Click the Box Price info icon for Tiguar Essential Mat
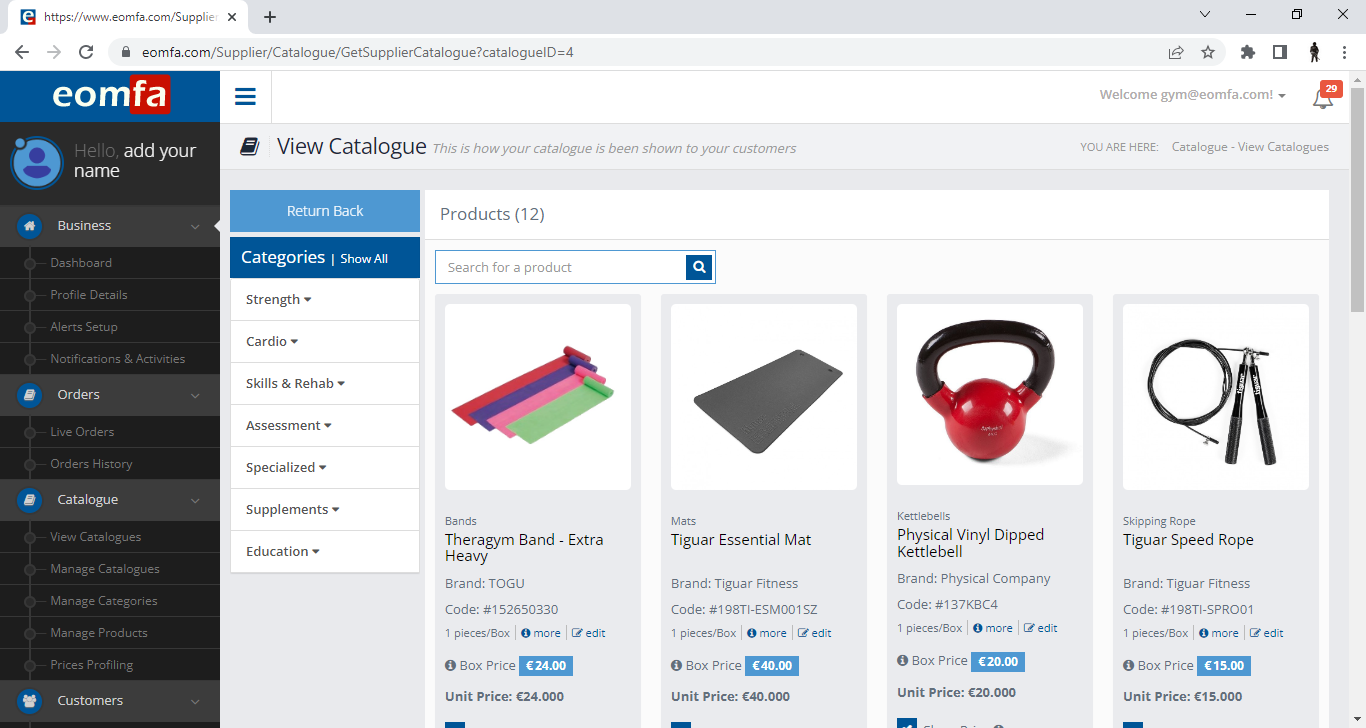 click(x=676, y=665)
